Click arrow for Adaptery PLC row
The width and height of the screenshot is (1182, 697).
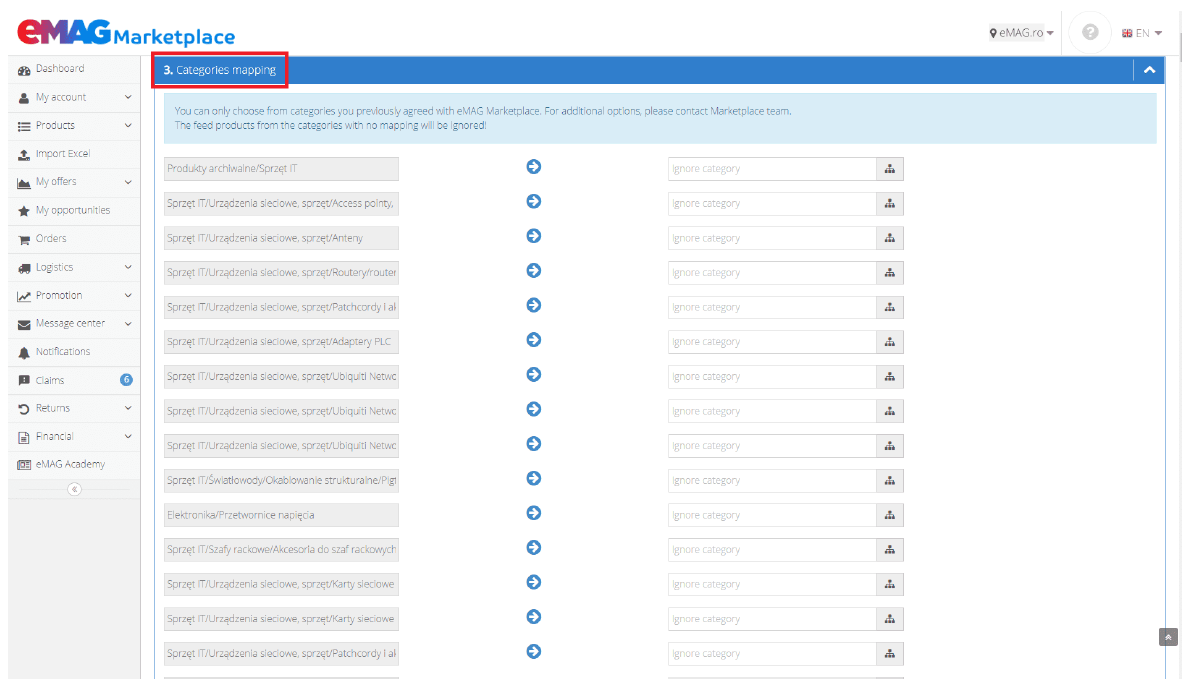(x=534, y=340)
